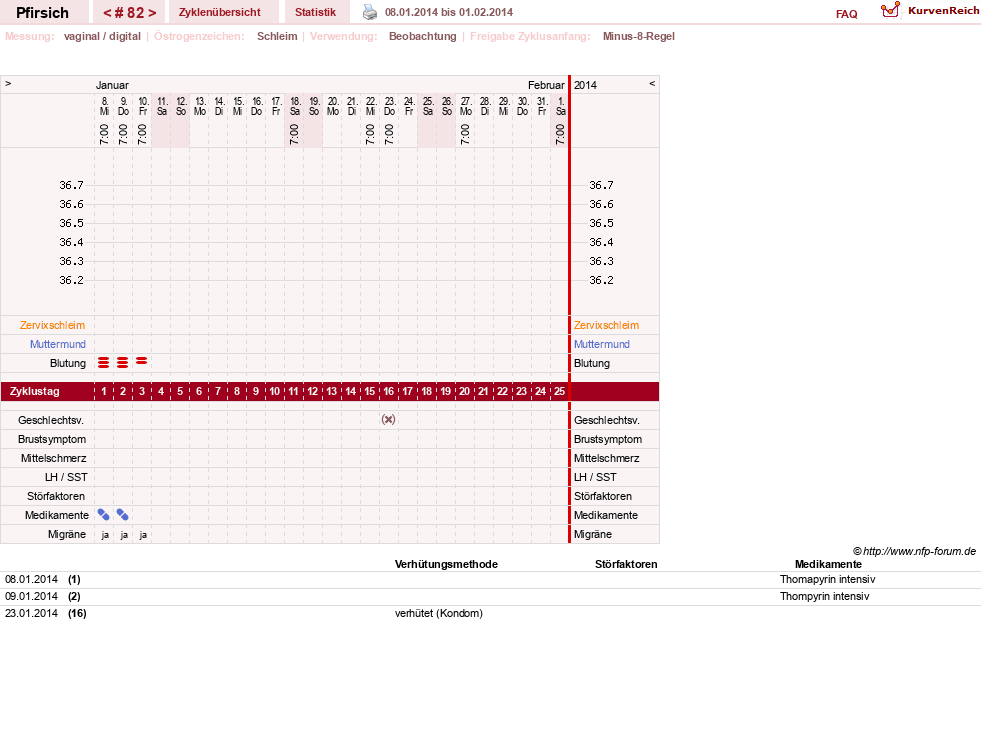The image size is (981, 743).
Task: Click the right Muttermund label
Action: click(x=602, y=344)
